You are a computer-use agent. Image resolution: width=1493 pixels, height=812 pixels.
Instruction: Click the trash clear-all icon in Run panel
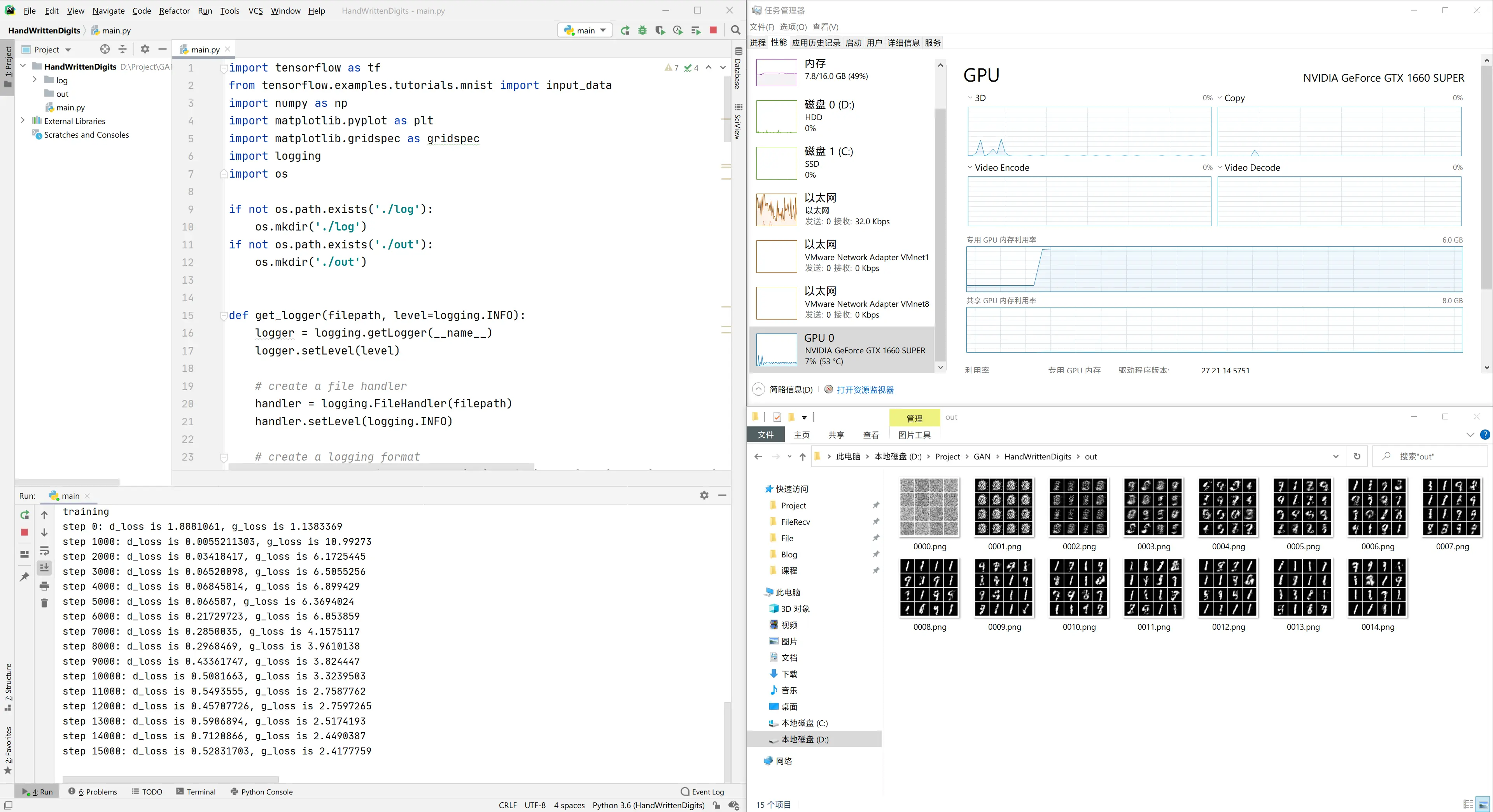tap(44, 603)
